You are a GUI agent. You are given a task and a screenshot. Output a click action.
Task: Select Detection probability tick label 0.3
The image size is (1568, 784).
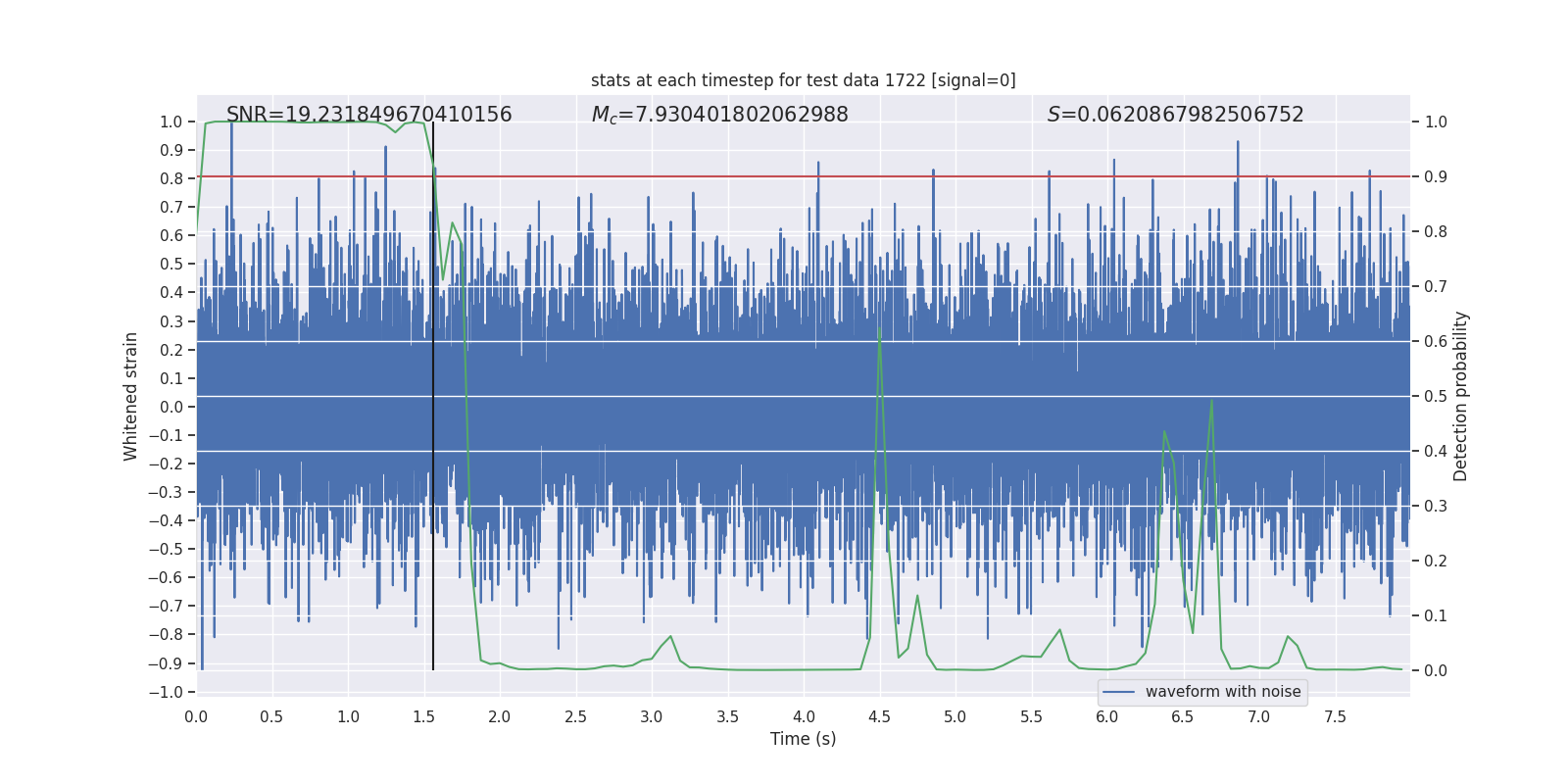point(1436,506)
